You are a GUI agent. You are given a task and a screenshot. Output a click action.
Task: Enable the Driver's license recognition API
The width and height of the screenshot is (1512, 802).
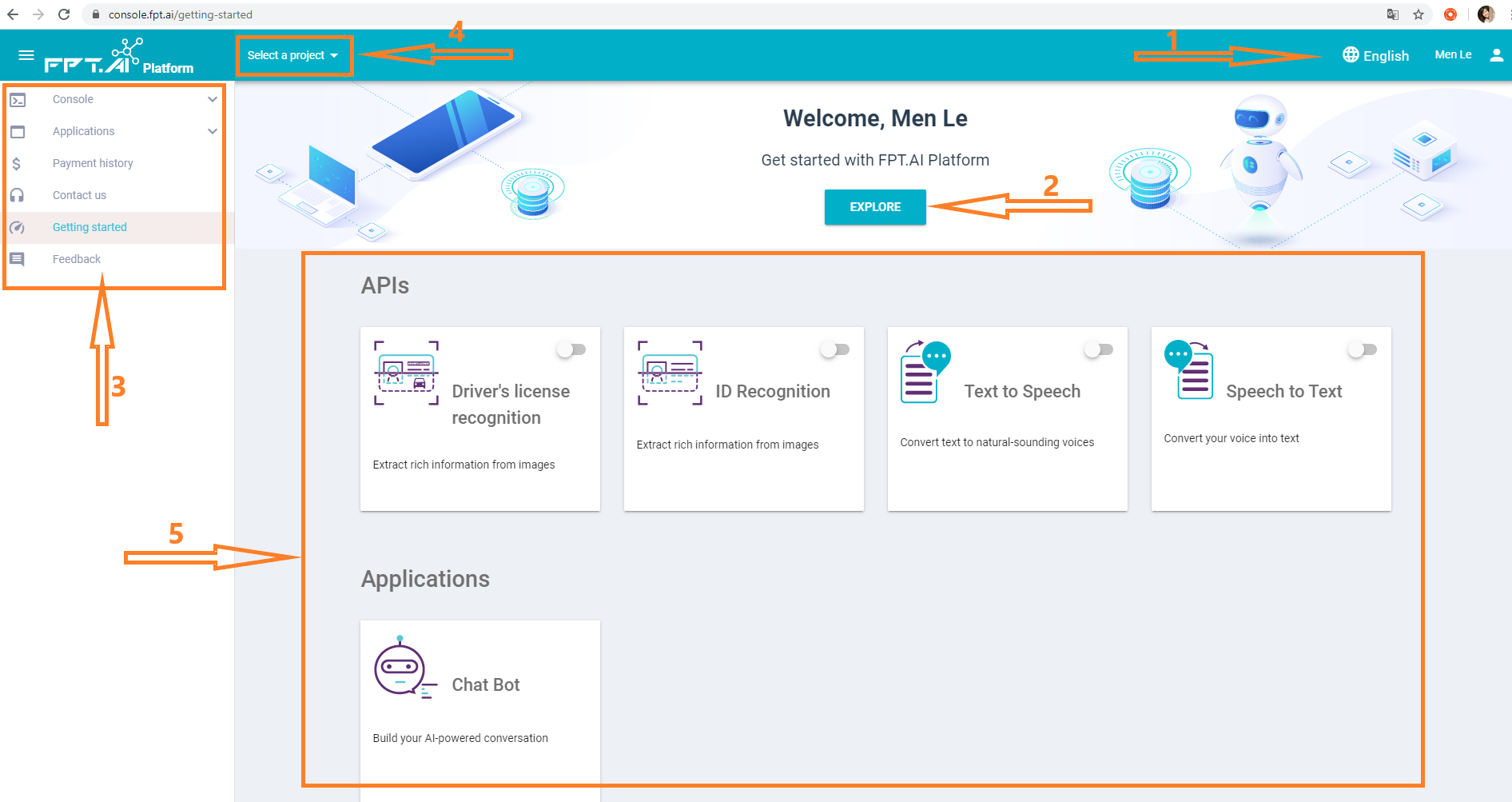point(571,349)
